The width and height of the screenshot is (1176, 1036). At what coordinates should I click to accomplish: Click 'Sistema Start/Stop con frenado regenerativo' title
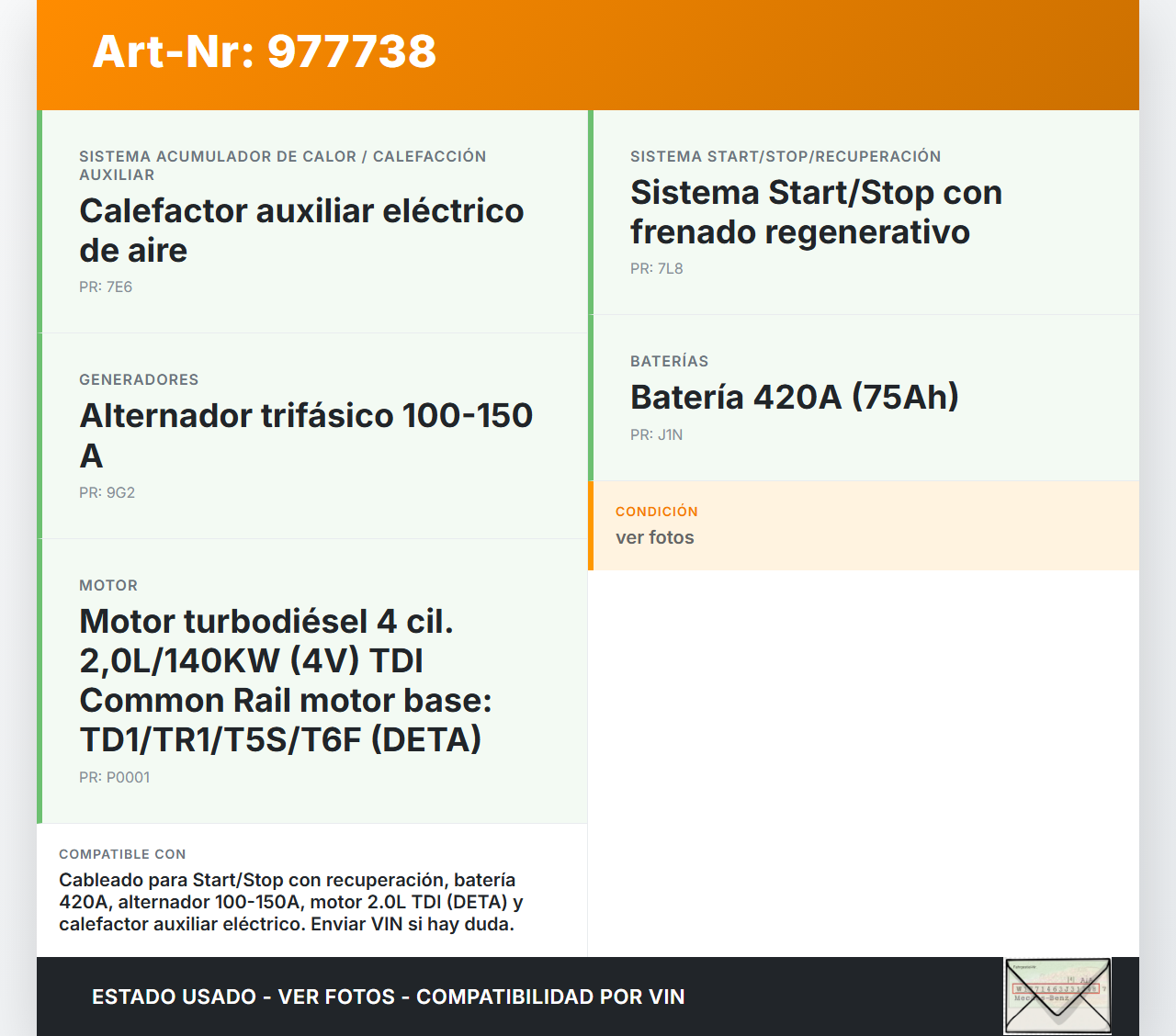[816, 212]
